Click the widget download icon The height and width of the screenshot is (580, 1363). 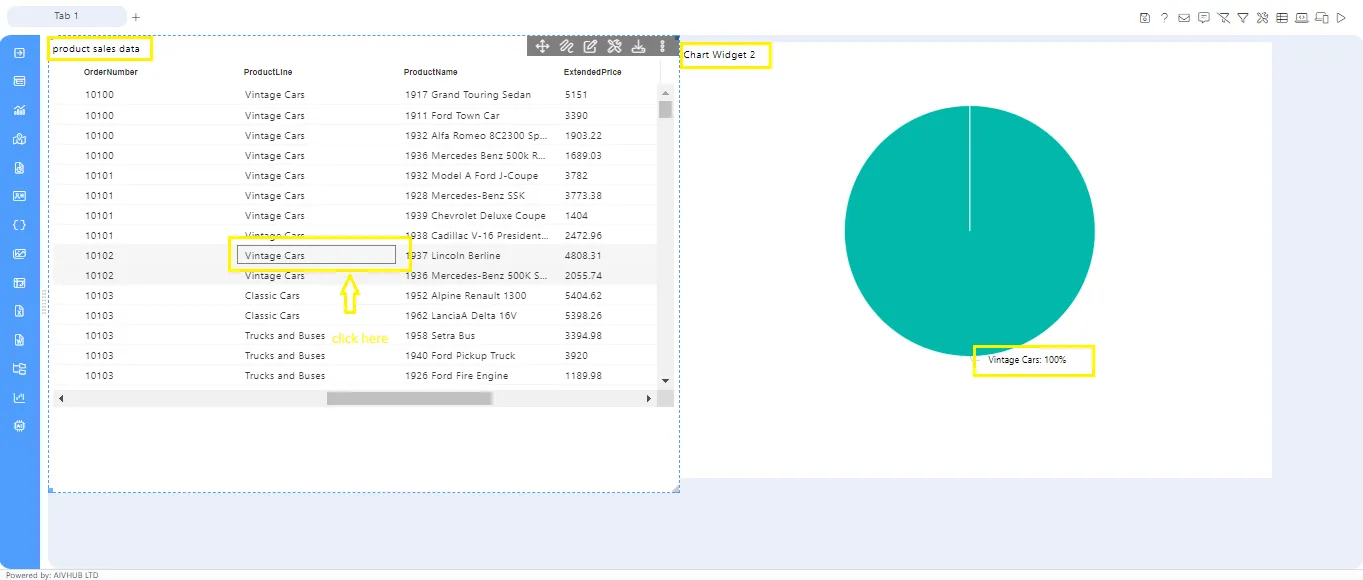click(638, 46)
